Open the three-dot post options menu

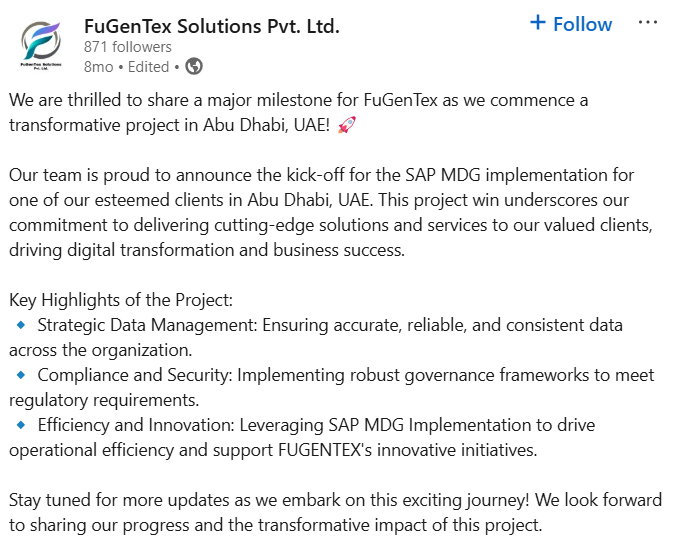[x=648, y=23]
